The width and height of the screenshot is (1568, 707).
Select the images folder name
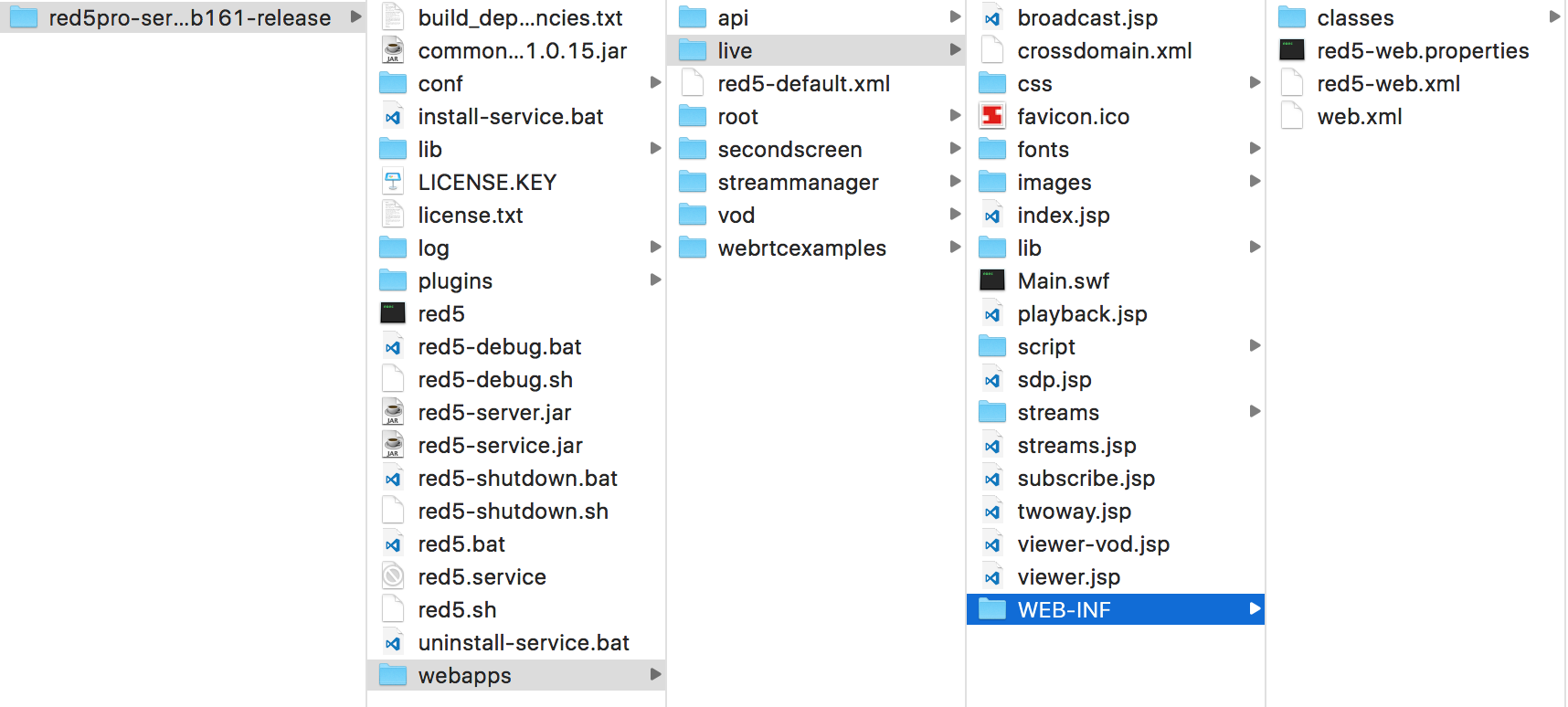point(1054,182)
